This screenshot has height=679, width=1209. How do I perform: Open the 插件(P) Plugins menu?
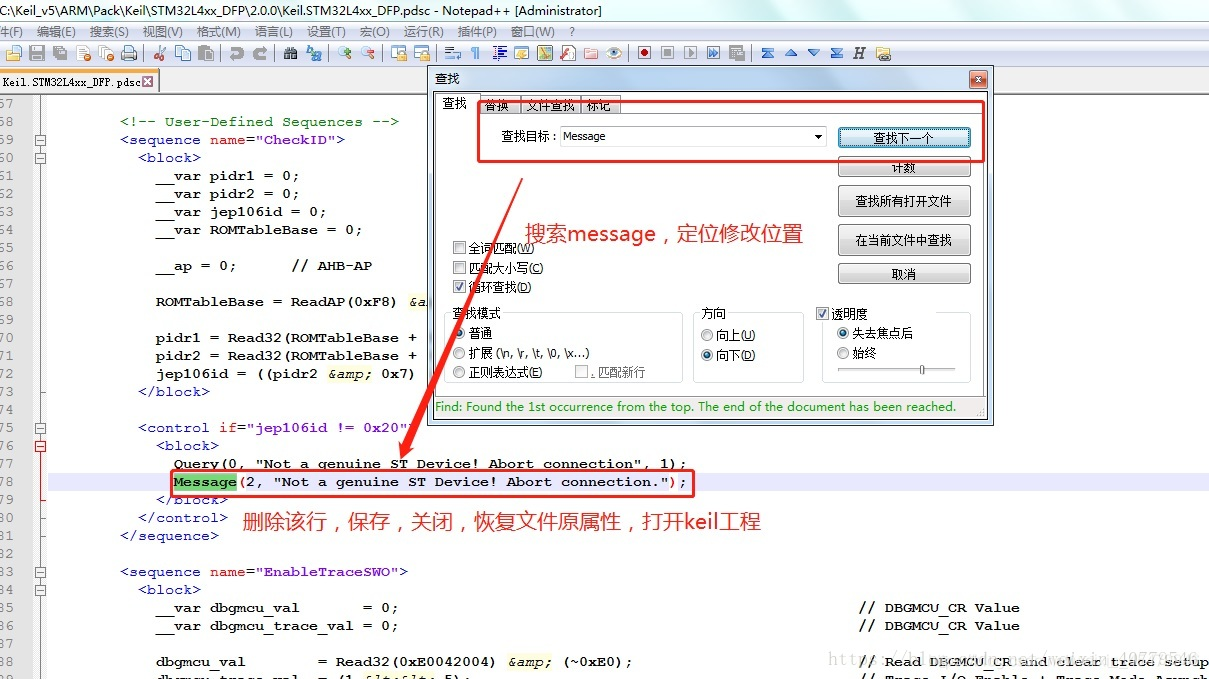point(477,31)
